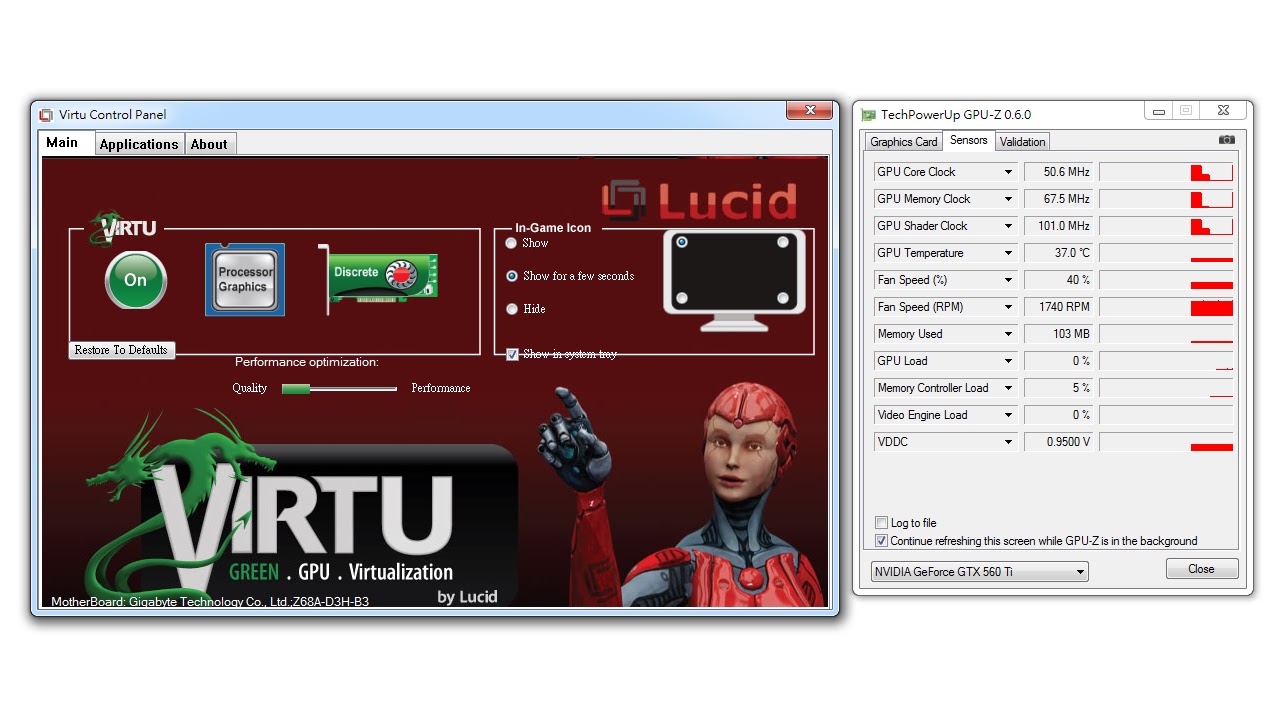Click the GPU-Z title bar icon
This screenshot has width=1280, height=720.
click(x=868, y=115)
